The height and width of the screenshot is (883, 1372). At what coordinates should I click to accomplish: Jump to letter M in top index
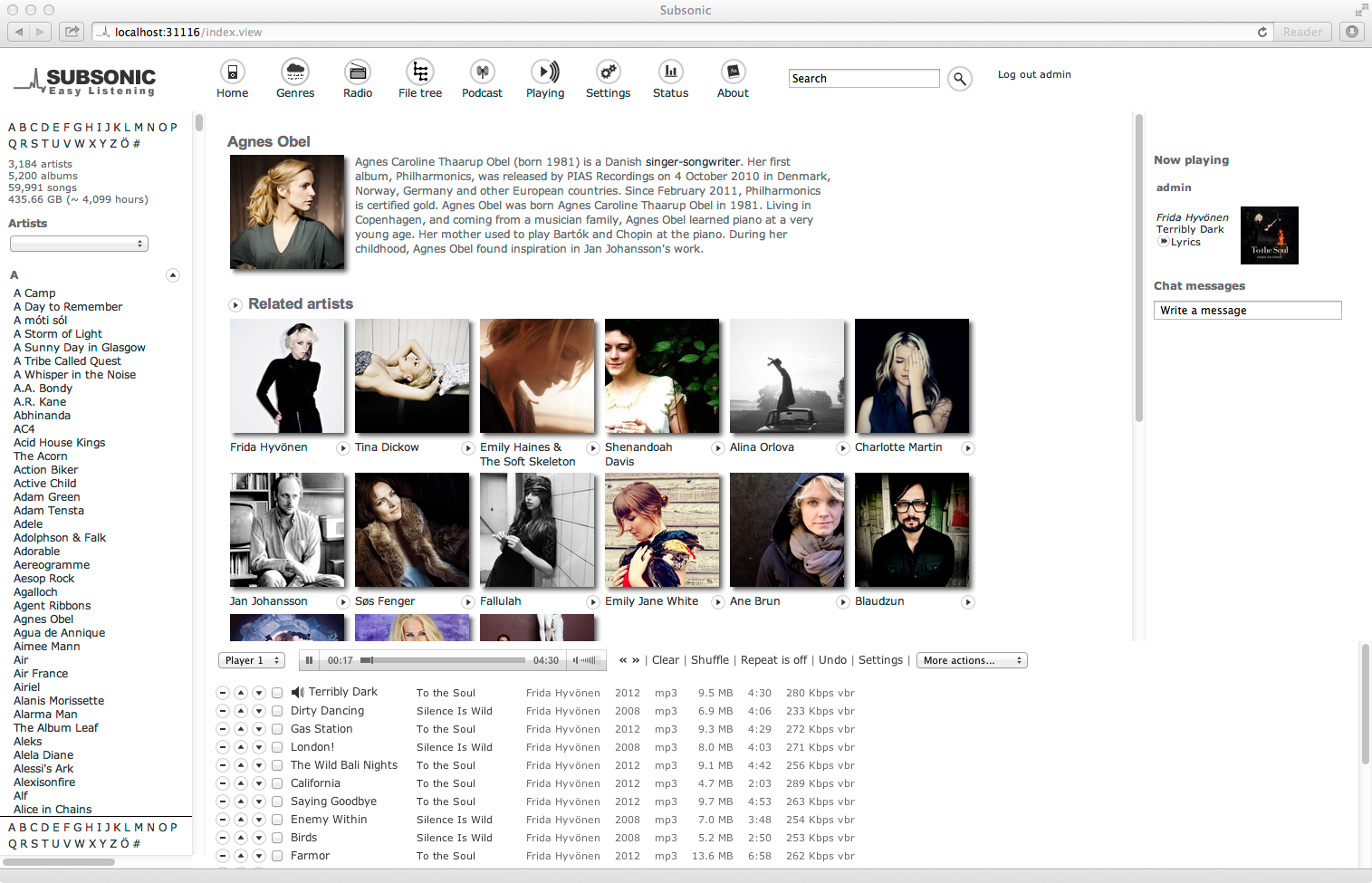pos(139,128)
